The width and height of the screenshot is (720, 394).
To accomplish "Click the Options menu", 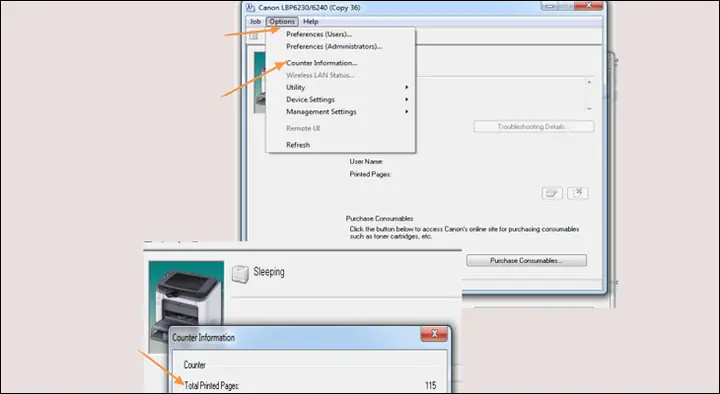I will click(282, 22).
